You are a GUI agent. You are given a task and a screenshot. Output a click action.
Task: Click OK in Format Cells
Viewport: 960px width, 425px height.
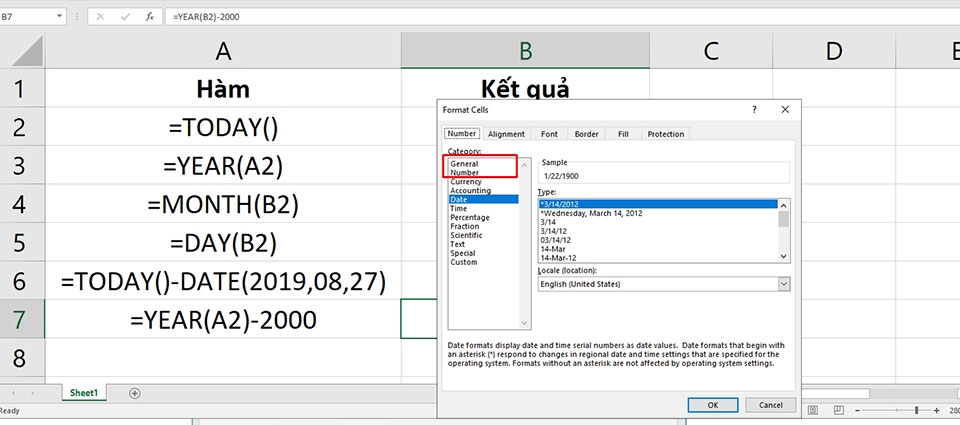pyautogui.click(x=713, y=405)
